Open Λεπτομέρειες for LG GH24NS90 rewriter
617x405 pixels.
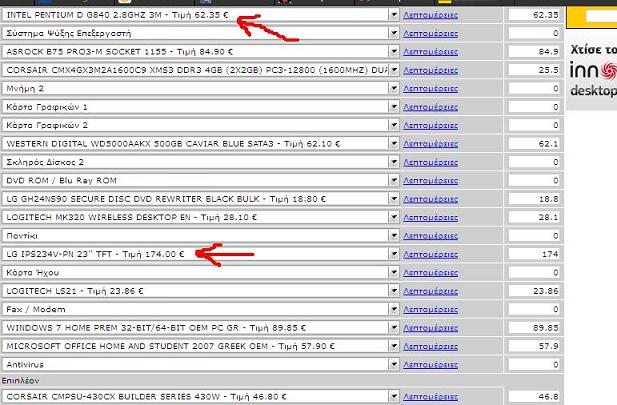[430, 199]
